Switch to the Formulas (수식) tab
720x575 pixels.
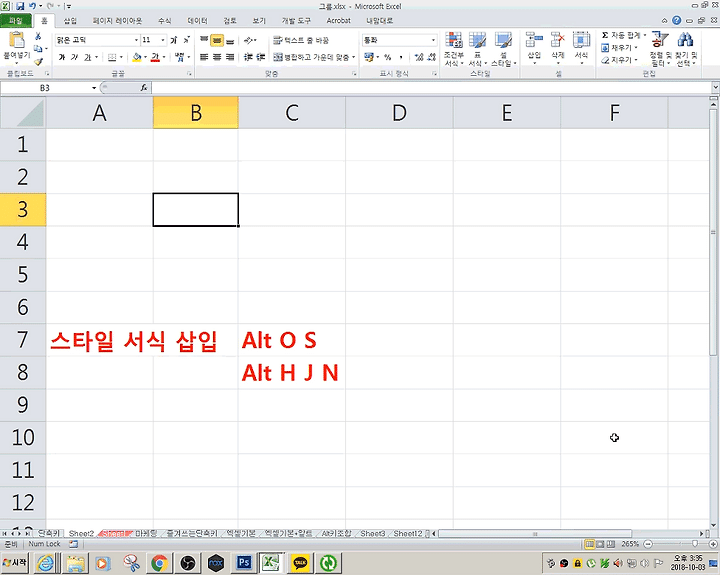point(164,21)
